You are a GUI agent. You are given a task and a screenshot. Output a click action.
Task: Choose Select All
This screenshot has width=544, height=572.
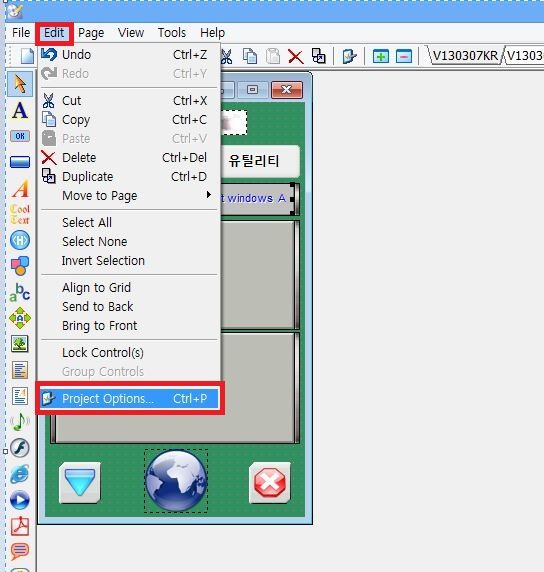[129, 223]
